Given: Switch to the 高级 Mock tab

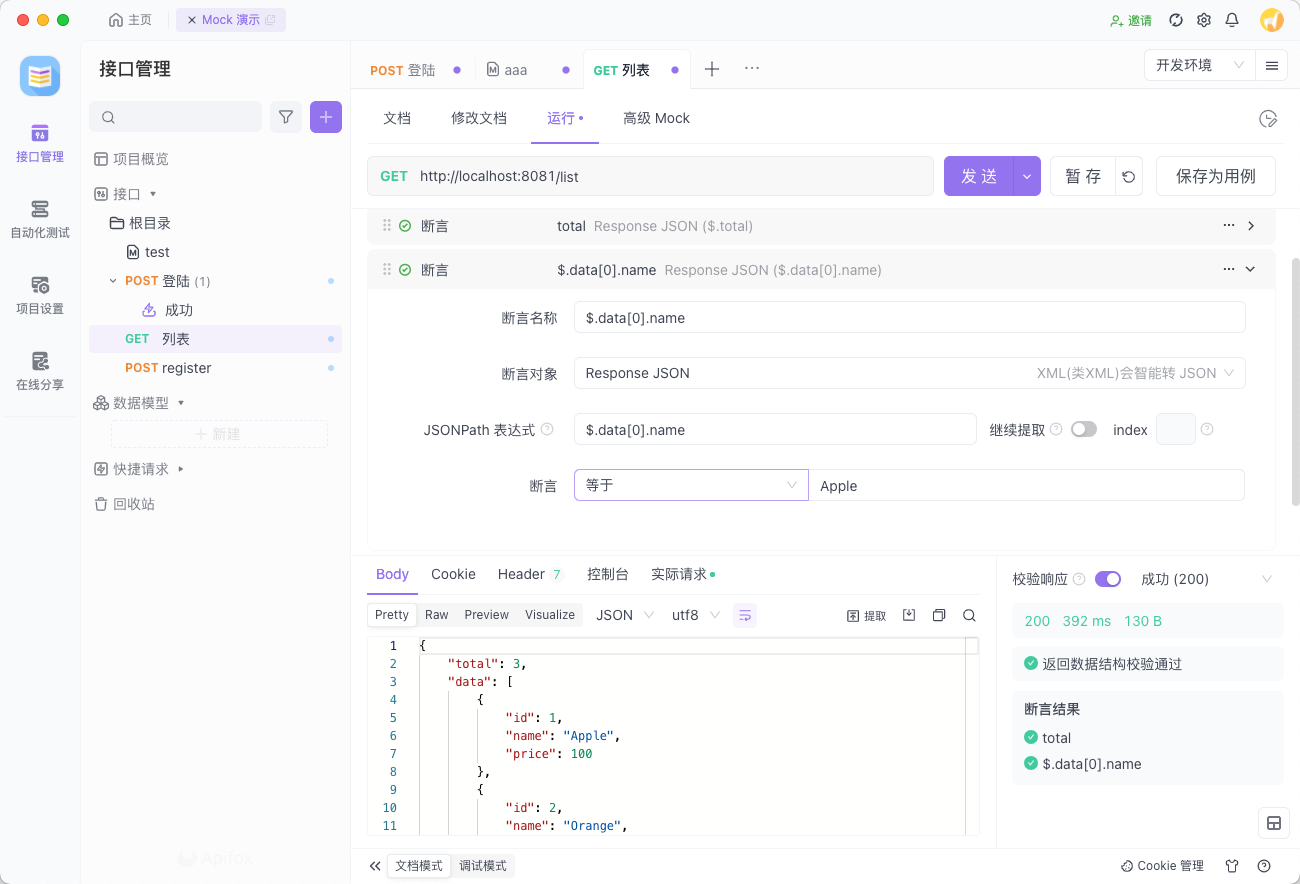Looking at the screenshot, I should tap(656, 118).
